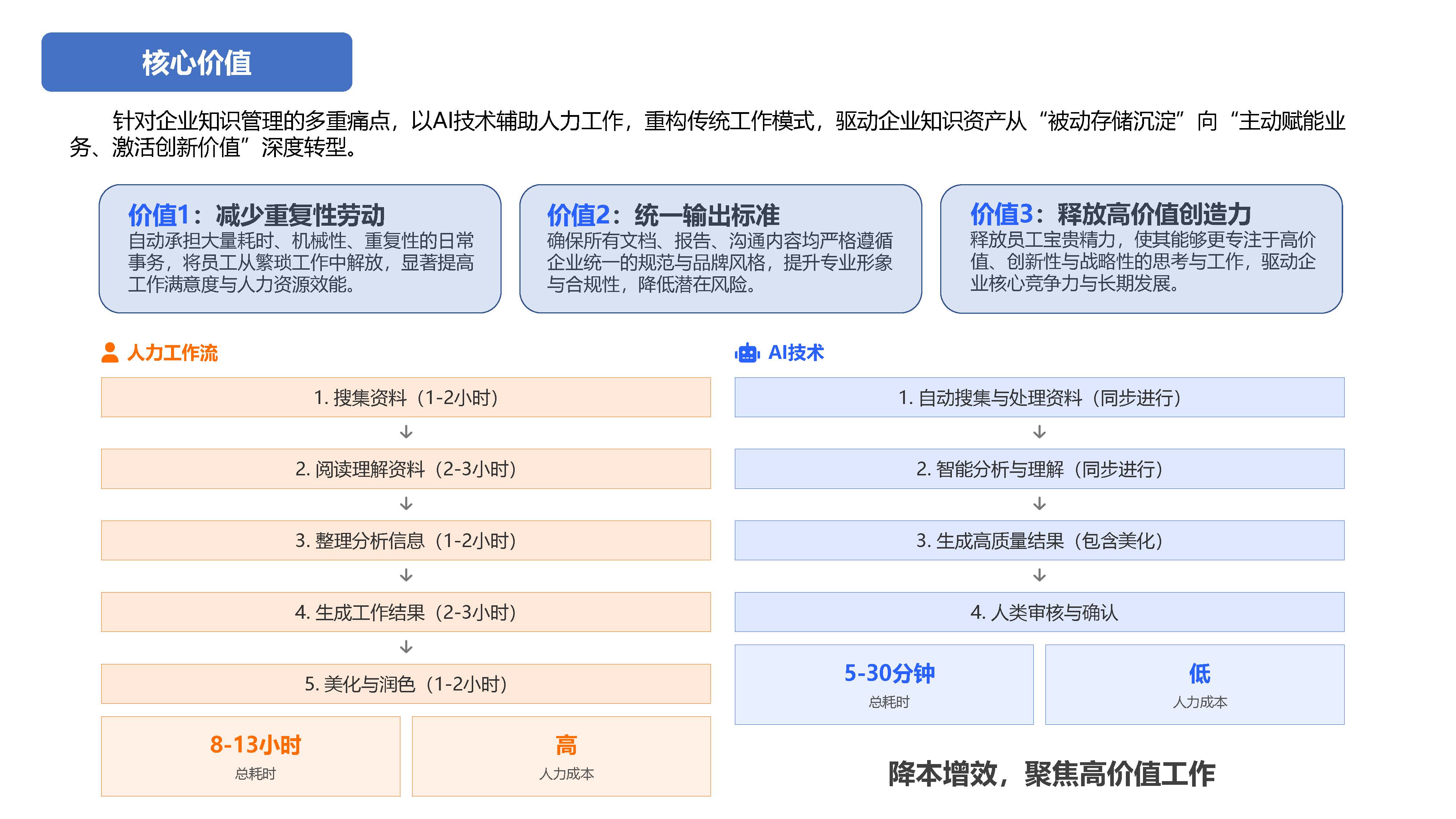Screen dimensions: 1456x819
Task: Click the 低 人力成本 box
Action: (1195, 684)
